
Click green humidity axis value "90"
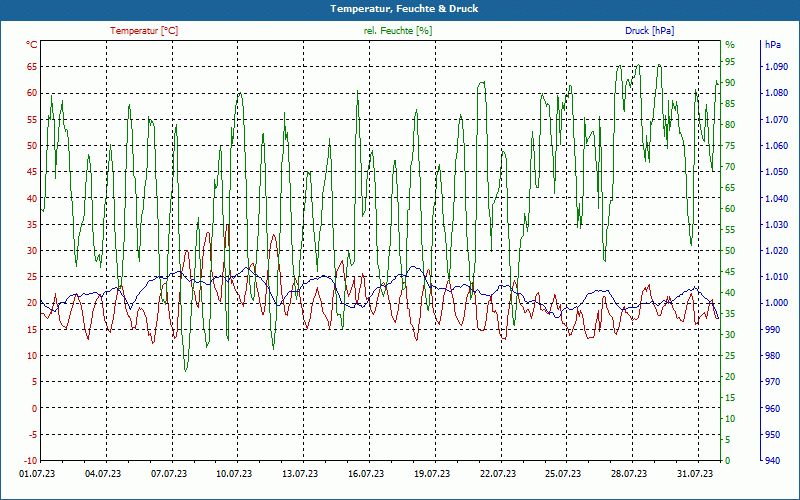click(x=731, y=83)
